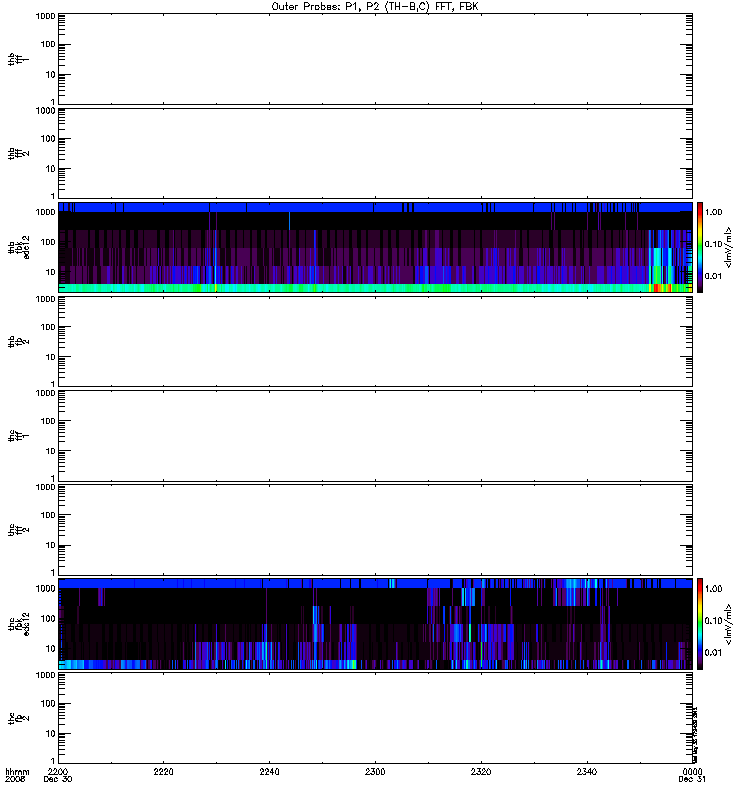750x800 pixels.
Task: Click the "10" tick of thc fff 2 panel
Action: pos(50,545)
